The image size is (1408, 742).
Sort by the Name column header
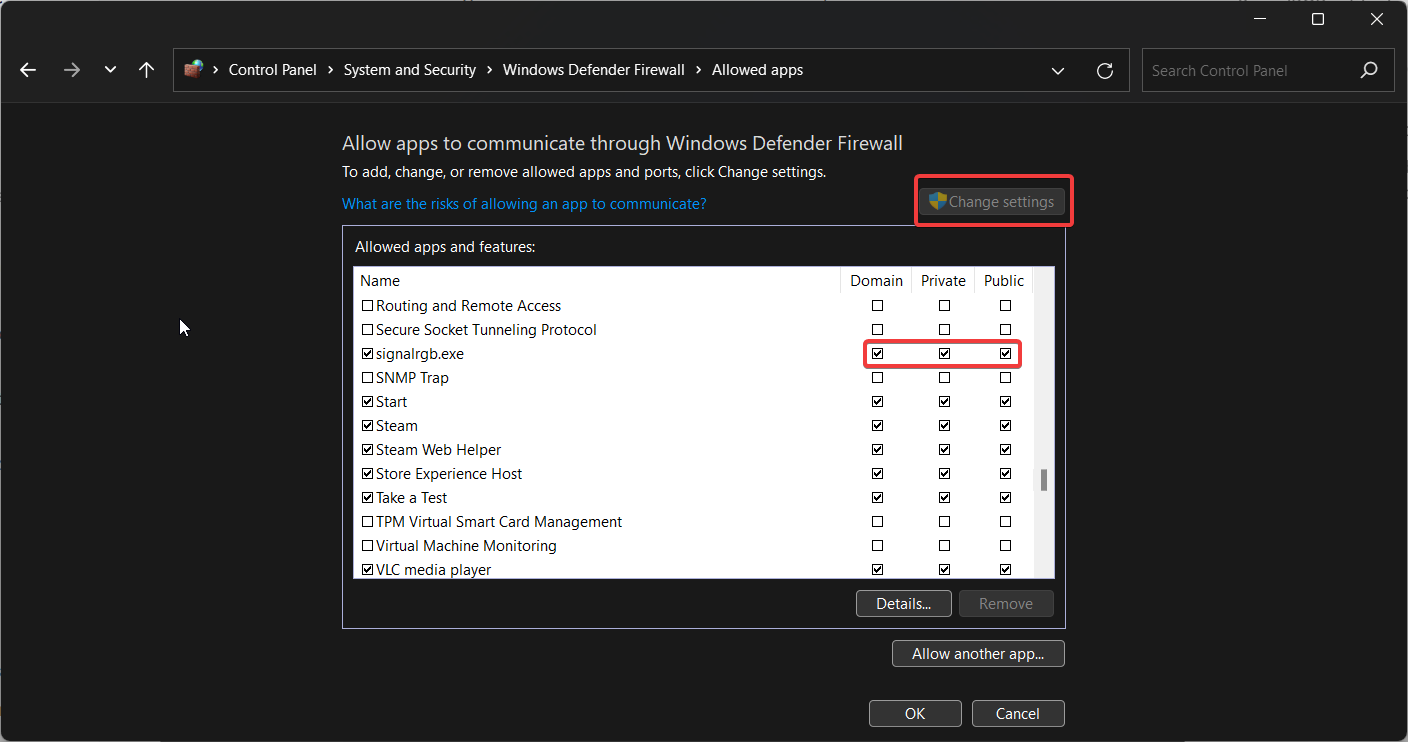click(597, 281)
